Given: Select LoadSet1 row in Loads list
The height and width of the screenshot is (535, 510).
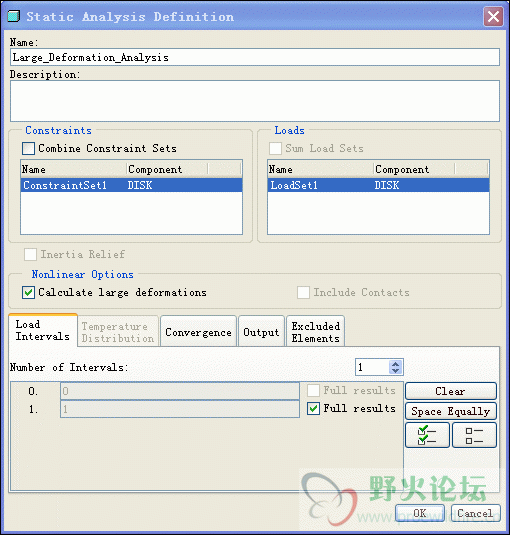Looking at the screenshot, I should tap(378, 185).
